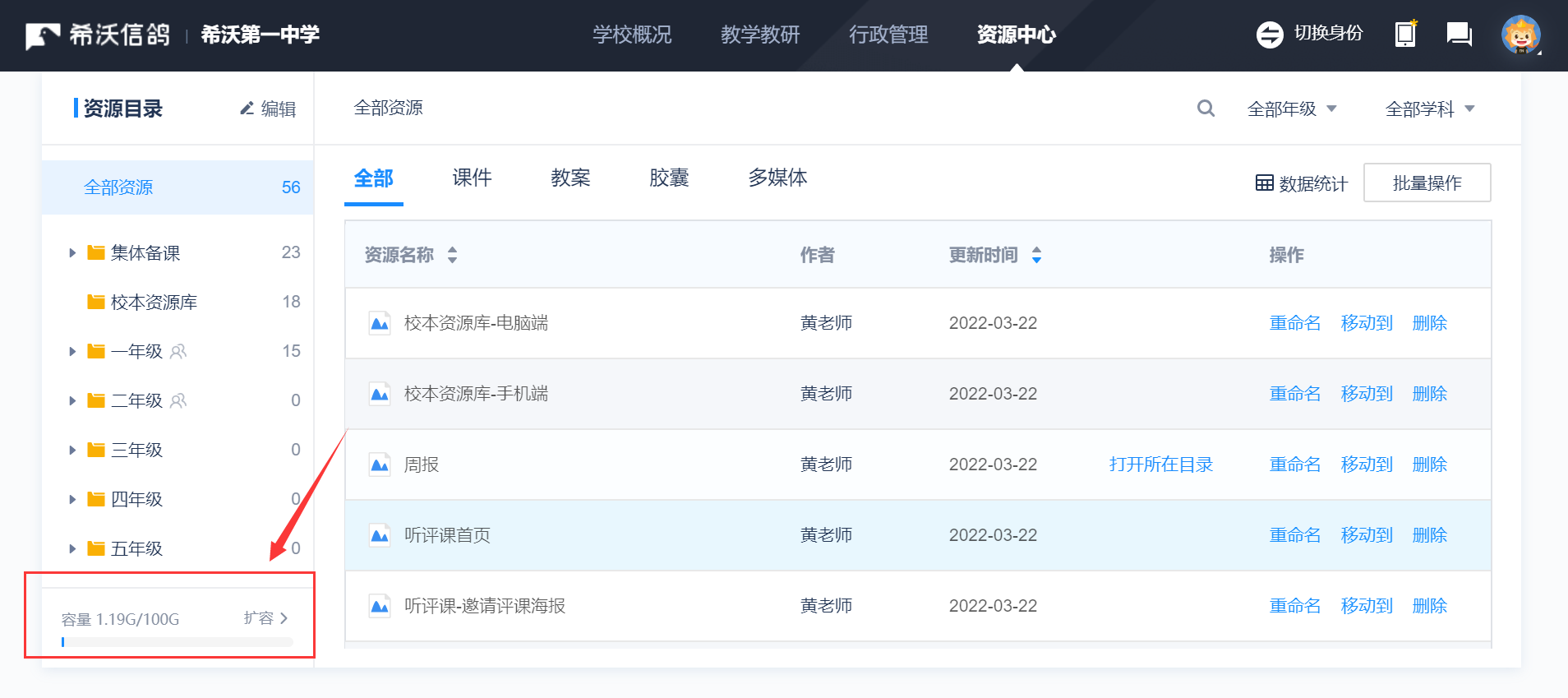The width and height of the screenshot is (1568, 698).
Task: Go to 教学教研 in top navigation
Action: [760, 35]
